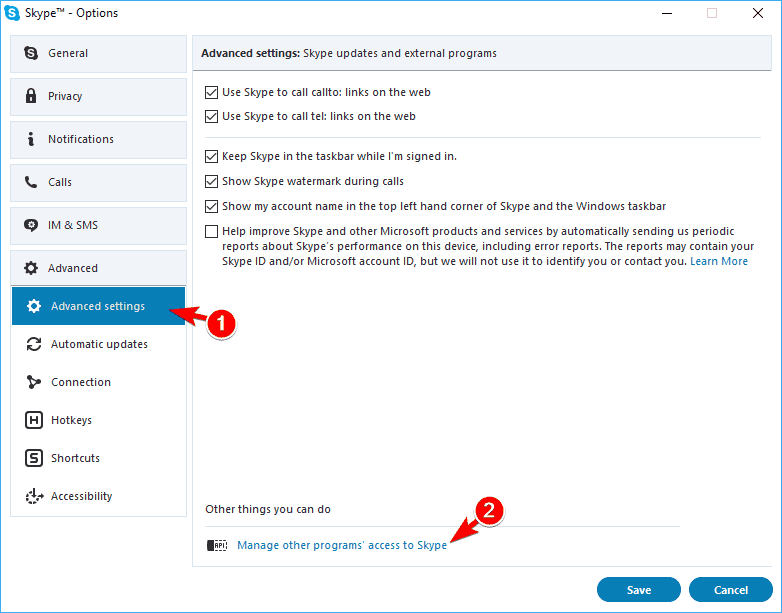Viewport: 782px width, 613px height.
Task: Click the Skype logo icon beside General
Action: pyautogui.click(x=31, y=53)
